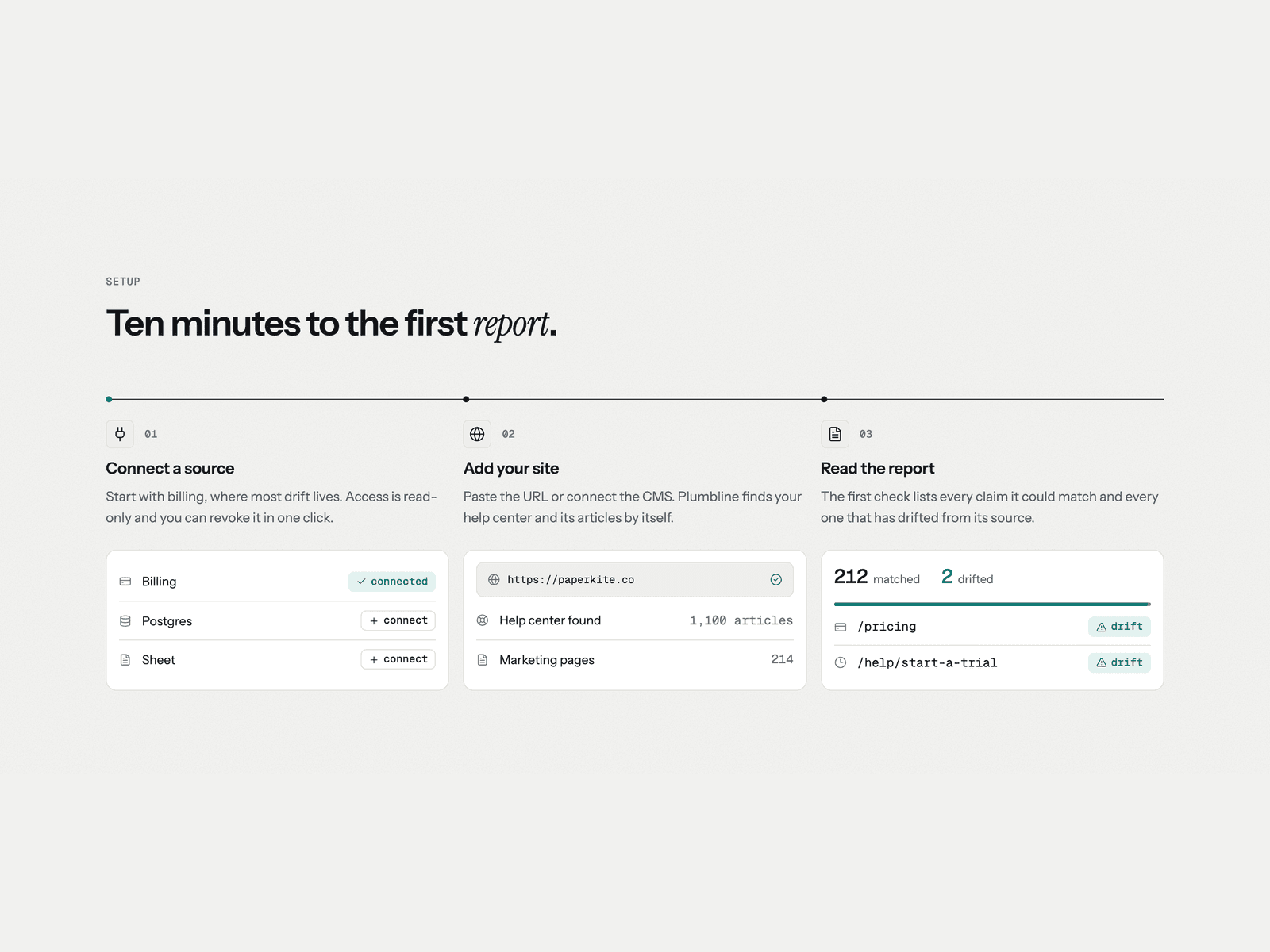Image resolution: width=1270 pixels, height=952 pixels.
Task: Click the timeline dot above step 03
Action: 824,399
